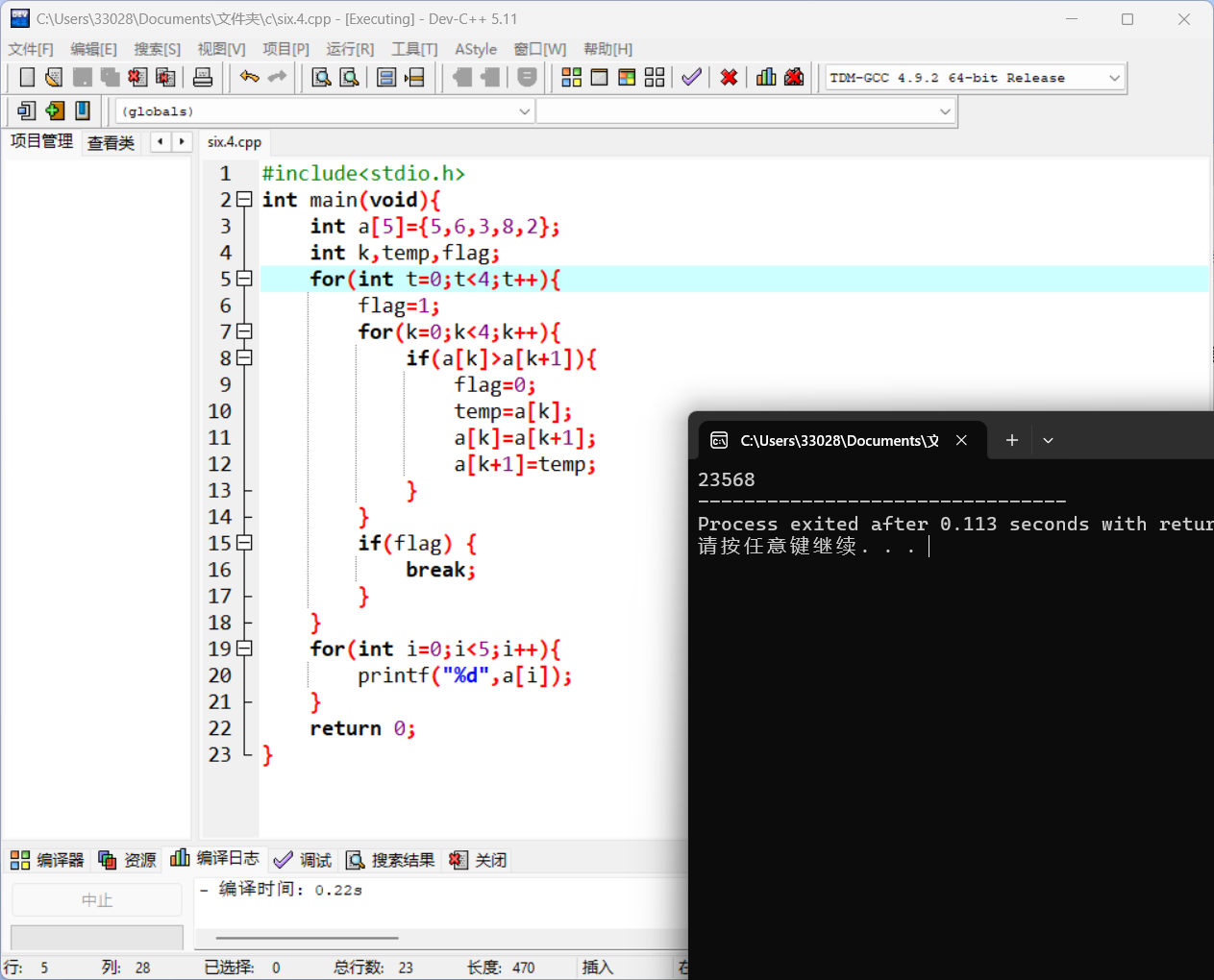Screen dimensions: 1214x980
Task: Open profile analysis bar chart icon
Action: (766, 77)
